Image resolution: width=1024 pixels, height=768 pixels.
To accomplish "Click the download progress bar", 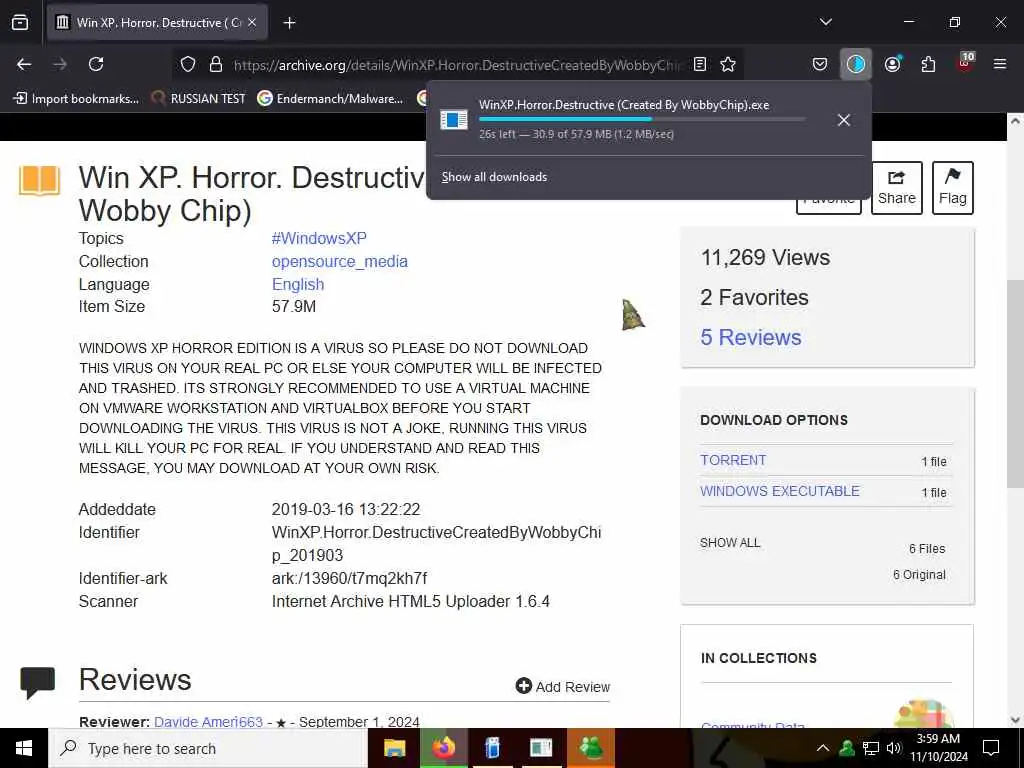I will (x=642, y=119).
